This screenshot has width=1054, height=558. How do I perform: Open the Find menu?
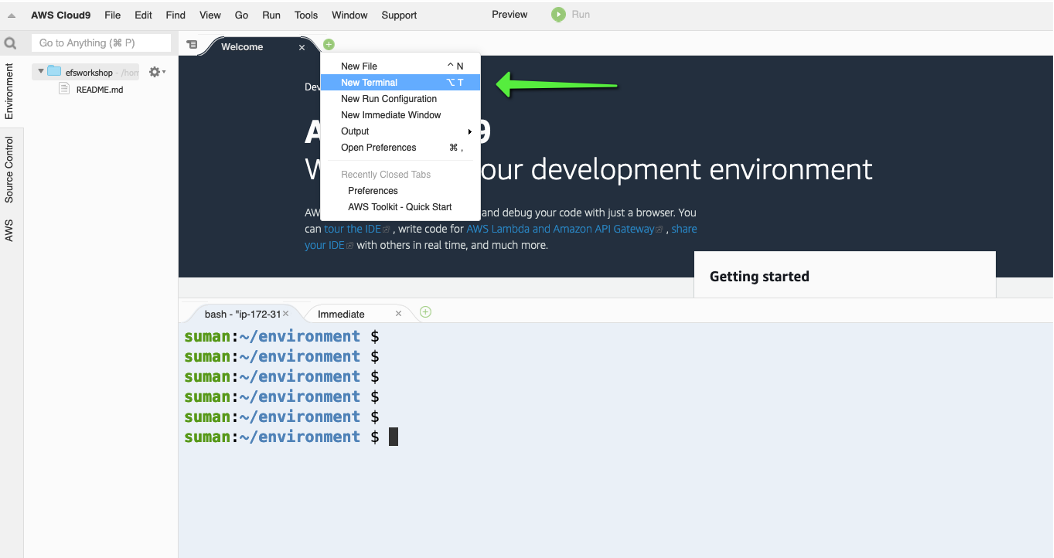(x=175, y=15)
